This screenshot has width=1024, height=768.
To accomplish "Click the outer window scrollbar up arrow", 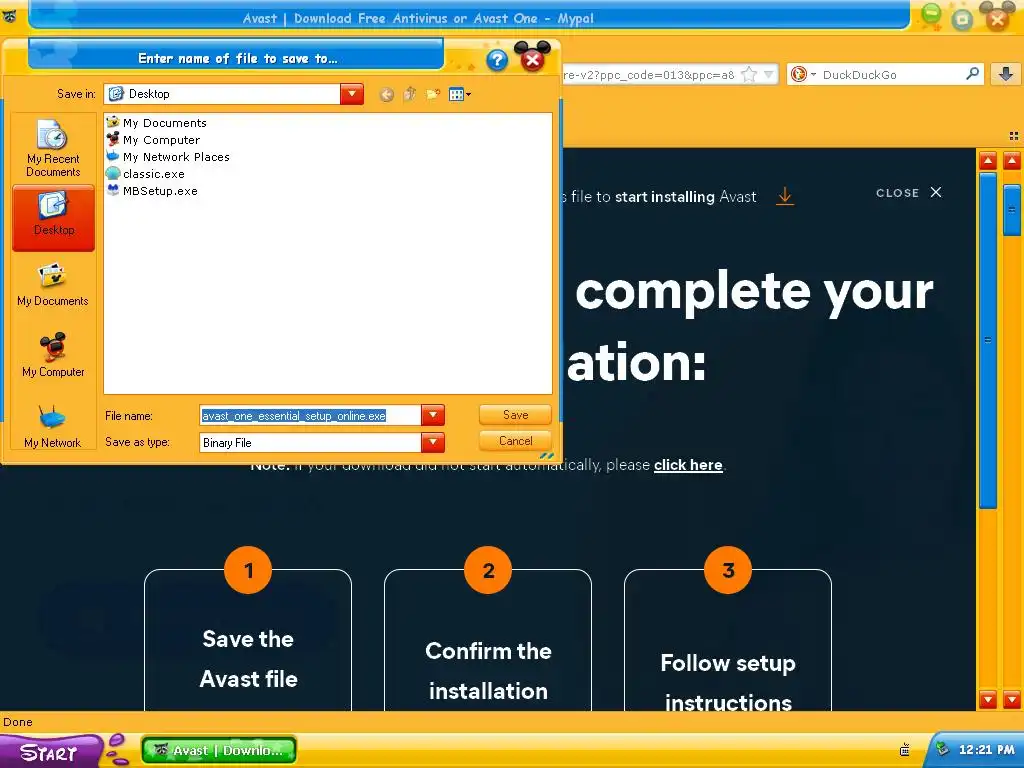I will click(x=1012, y=161).
